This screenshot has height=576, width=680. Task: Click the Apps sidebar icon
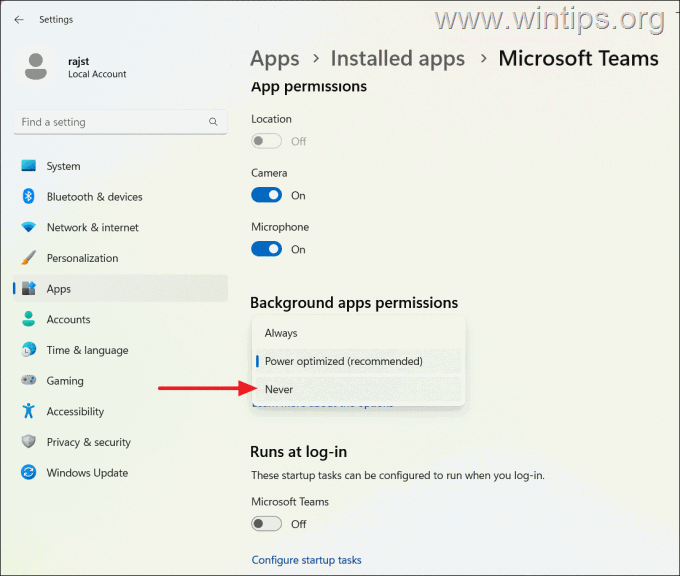pos(29,288)
